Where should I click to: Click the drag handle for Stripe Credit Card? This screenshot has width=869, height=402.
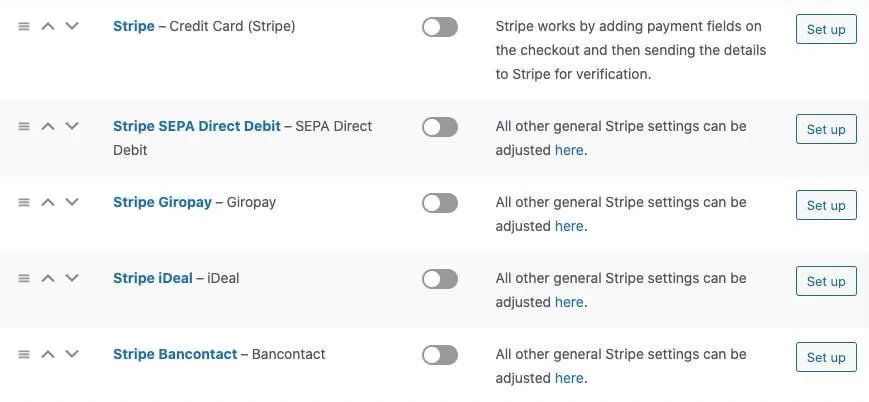pos(24,27)
